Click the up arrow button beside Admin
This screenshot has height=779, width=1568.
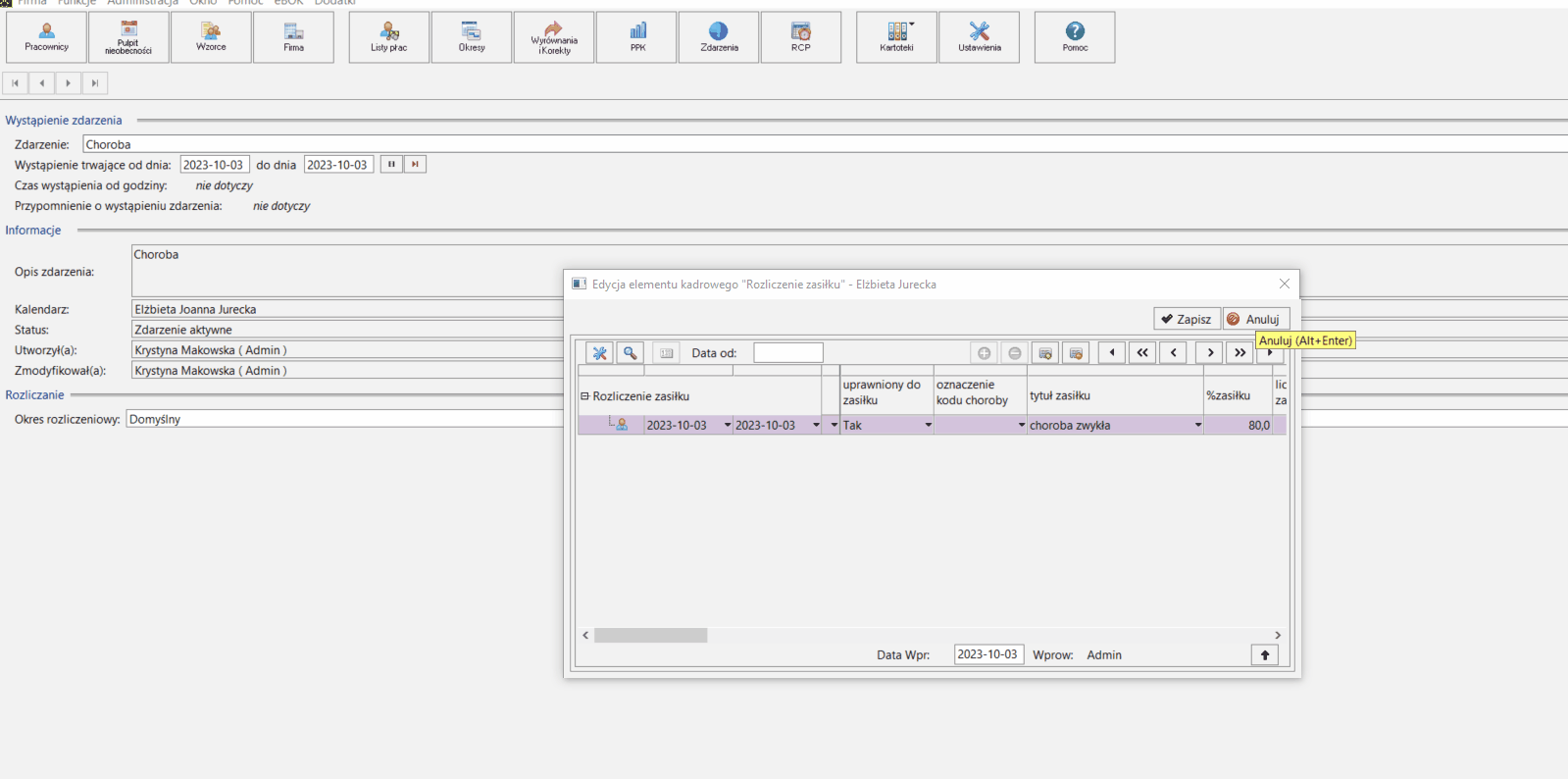1264,654
